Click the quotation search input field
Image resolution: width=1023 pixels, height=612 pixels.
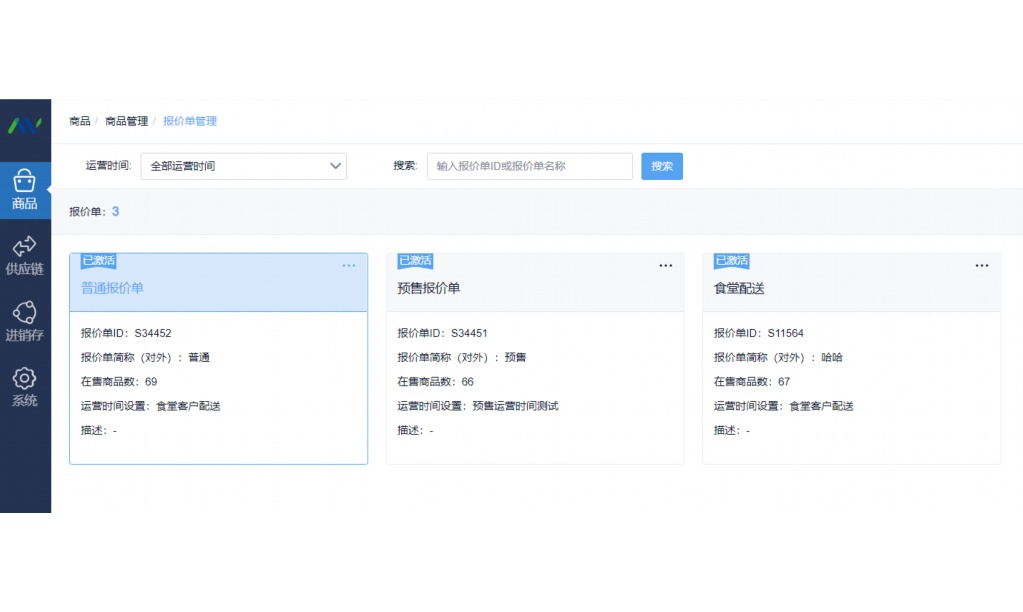point(529,166)
